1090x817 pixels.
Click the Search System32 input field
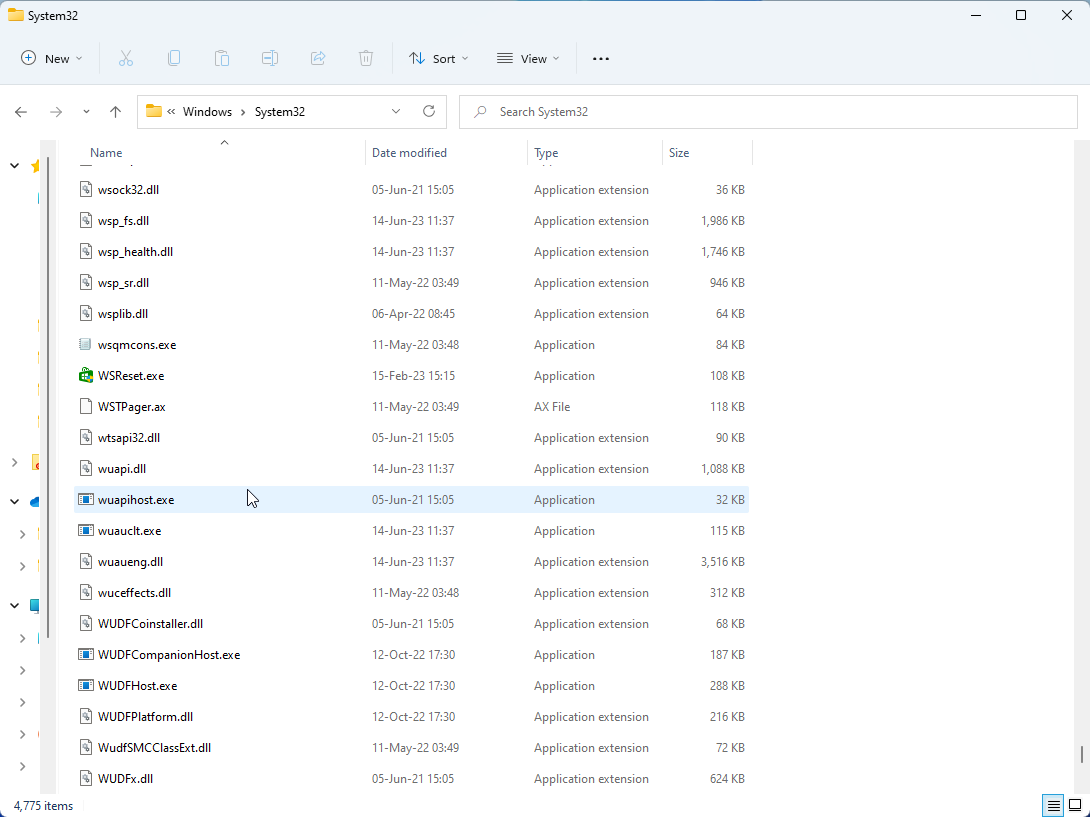(x=768, y=111)
